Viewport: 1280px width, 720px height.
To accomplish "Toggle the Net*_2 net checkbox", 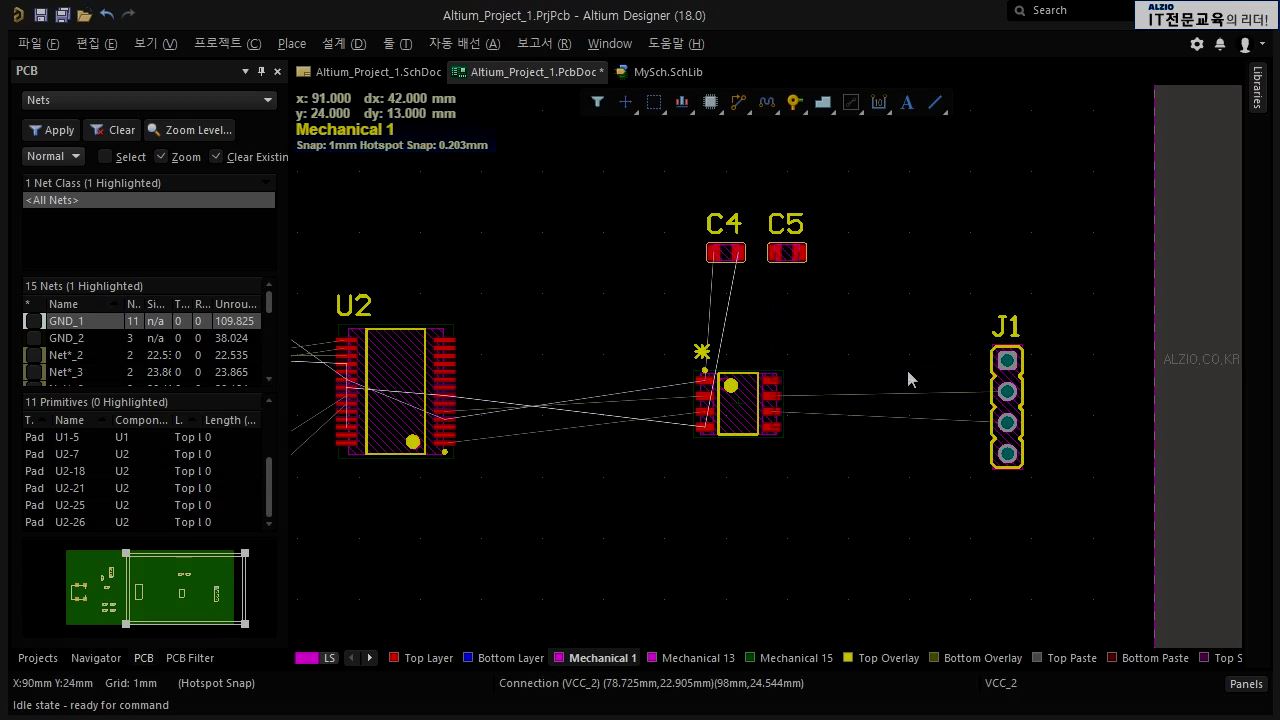I will (x=34, y=355).
